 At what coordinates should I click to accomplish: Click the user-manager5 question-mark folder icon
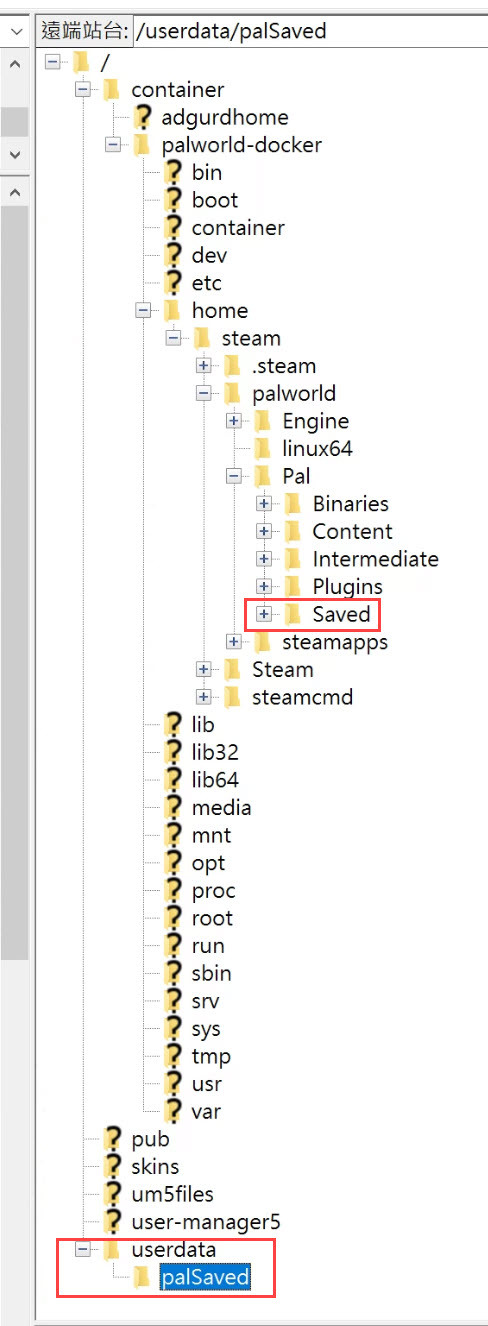tap(113, 1221)
